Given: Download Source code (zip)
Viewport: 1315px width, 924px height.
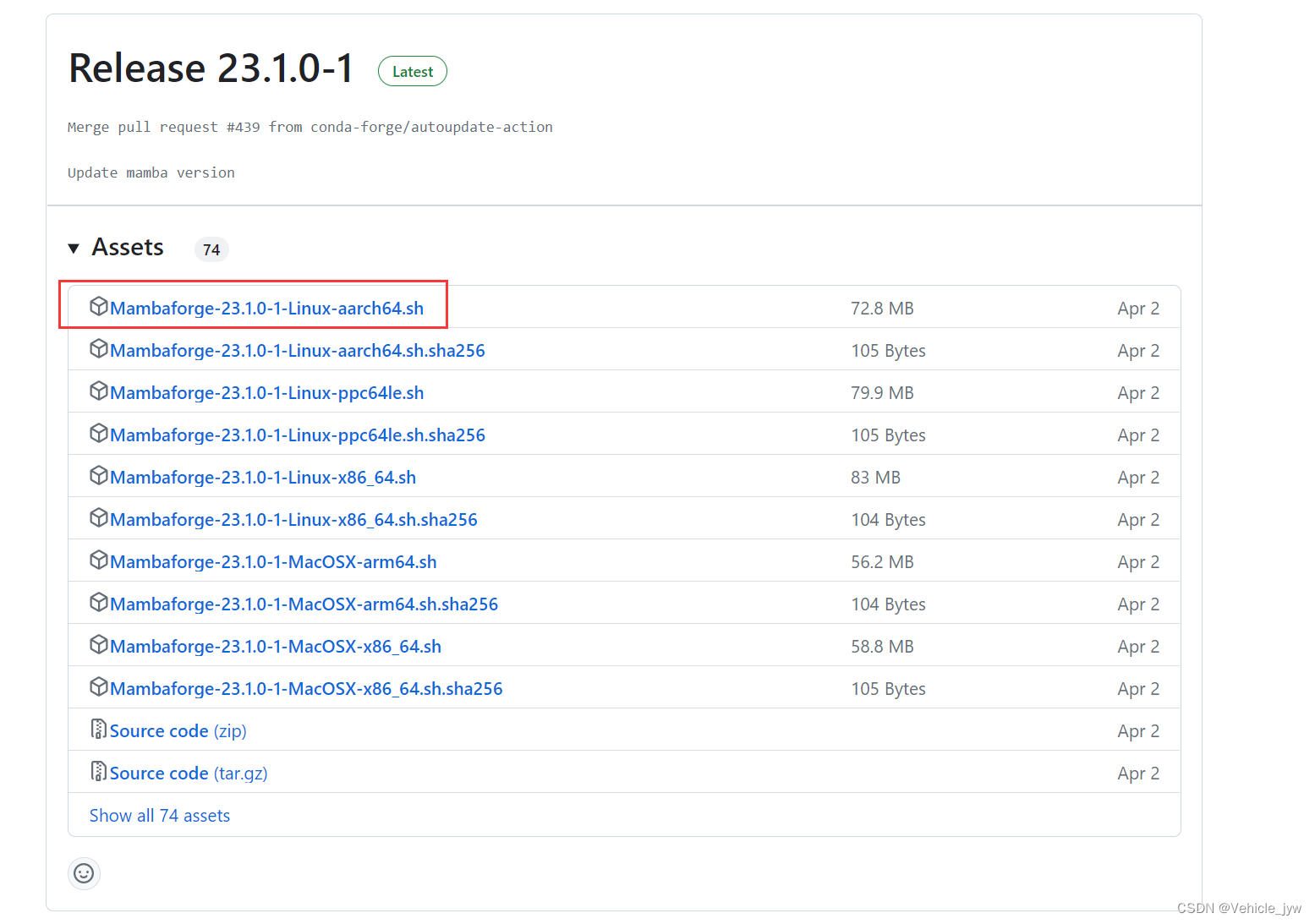Looking at the screenshot, I should point(178,731).
